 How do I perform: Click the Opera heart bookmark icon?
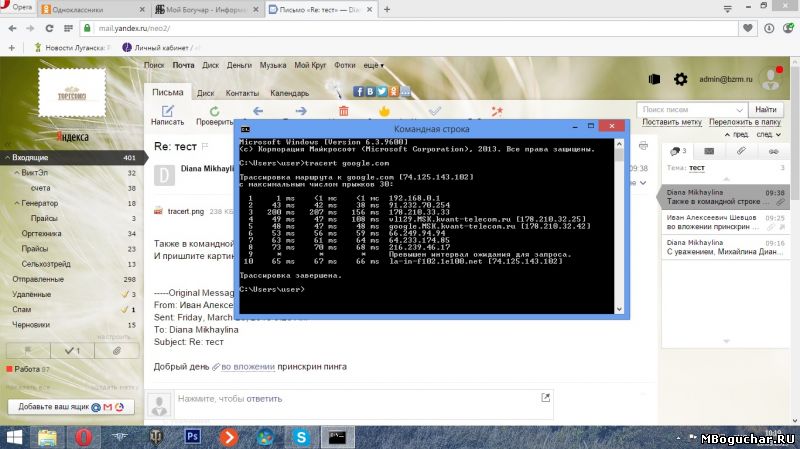click(747, 28)
